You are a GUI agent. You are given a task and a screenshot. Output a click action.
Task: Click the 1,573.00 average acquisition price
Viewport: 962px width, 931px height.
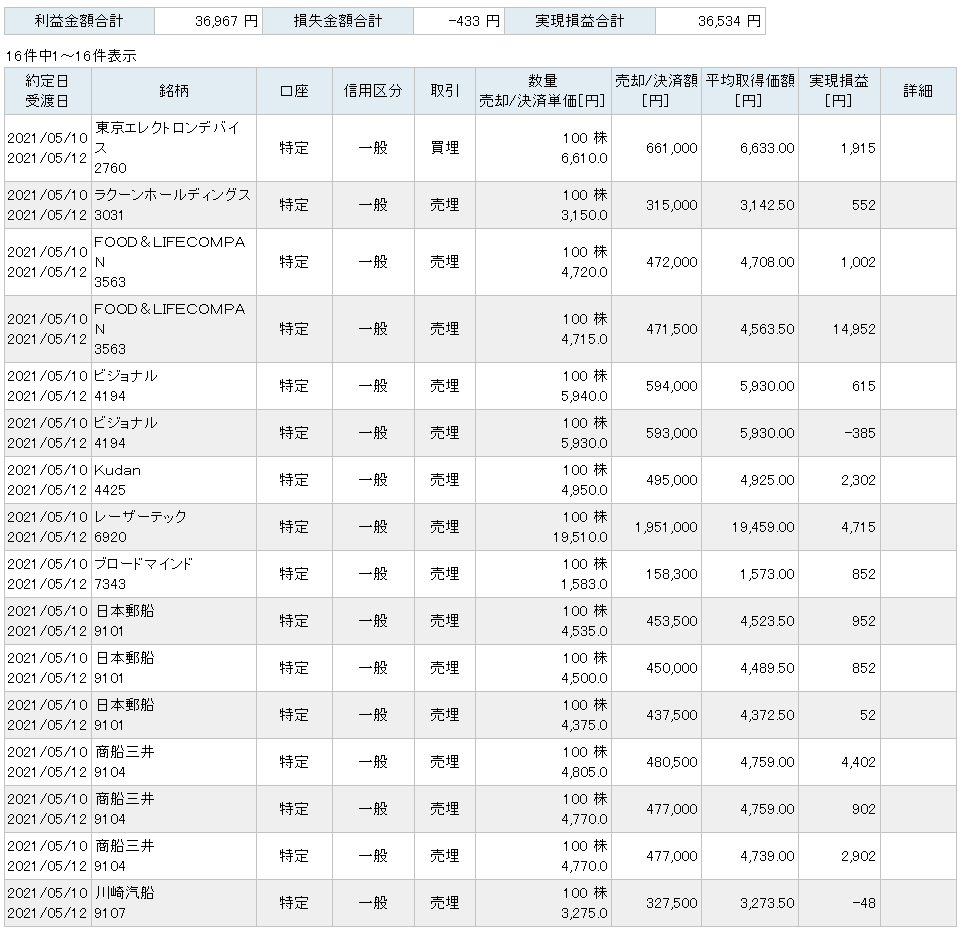click(767, 574)
